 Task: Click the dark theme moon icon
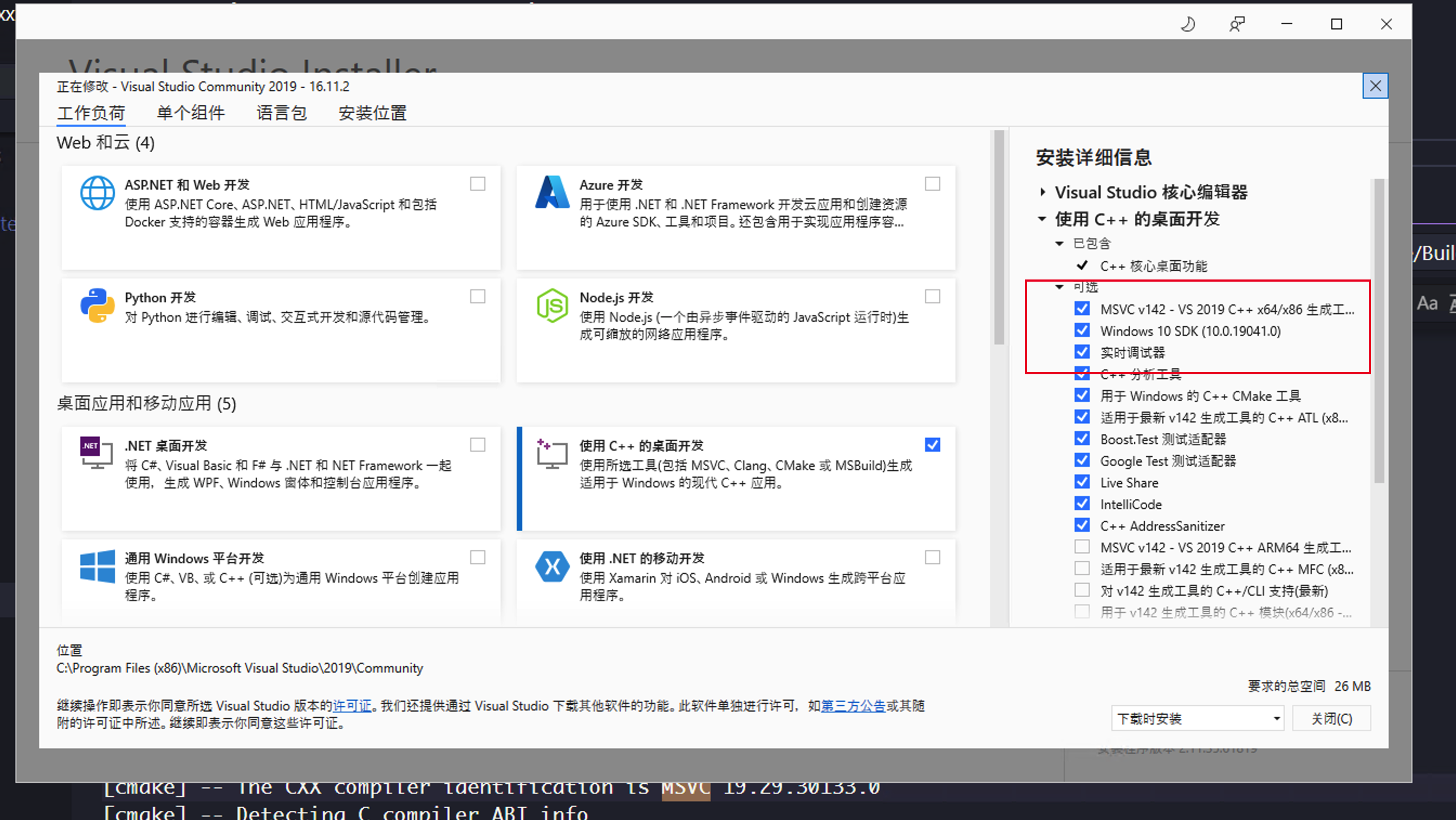click(x=1187, y=24)
